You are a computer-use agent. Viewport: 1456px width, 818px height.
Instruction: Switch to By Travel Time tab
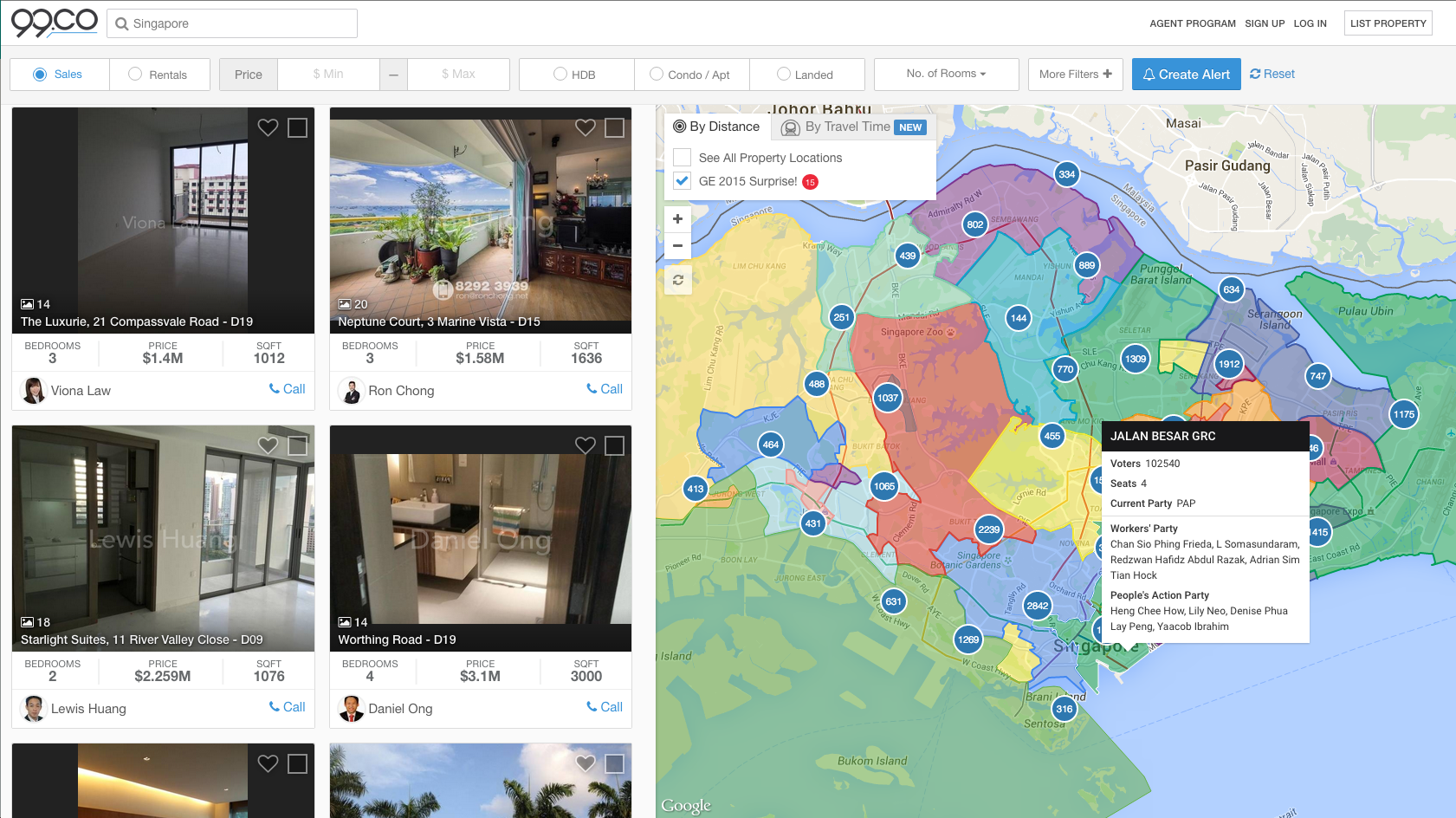[x=854, y=127]
